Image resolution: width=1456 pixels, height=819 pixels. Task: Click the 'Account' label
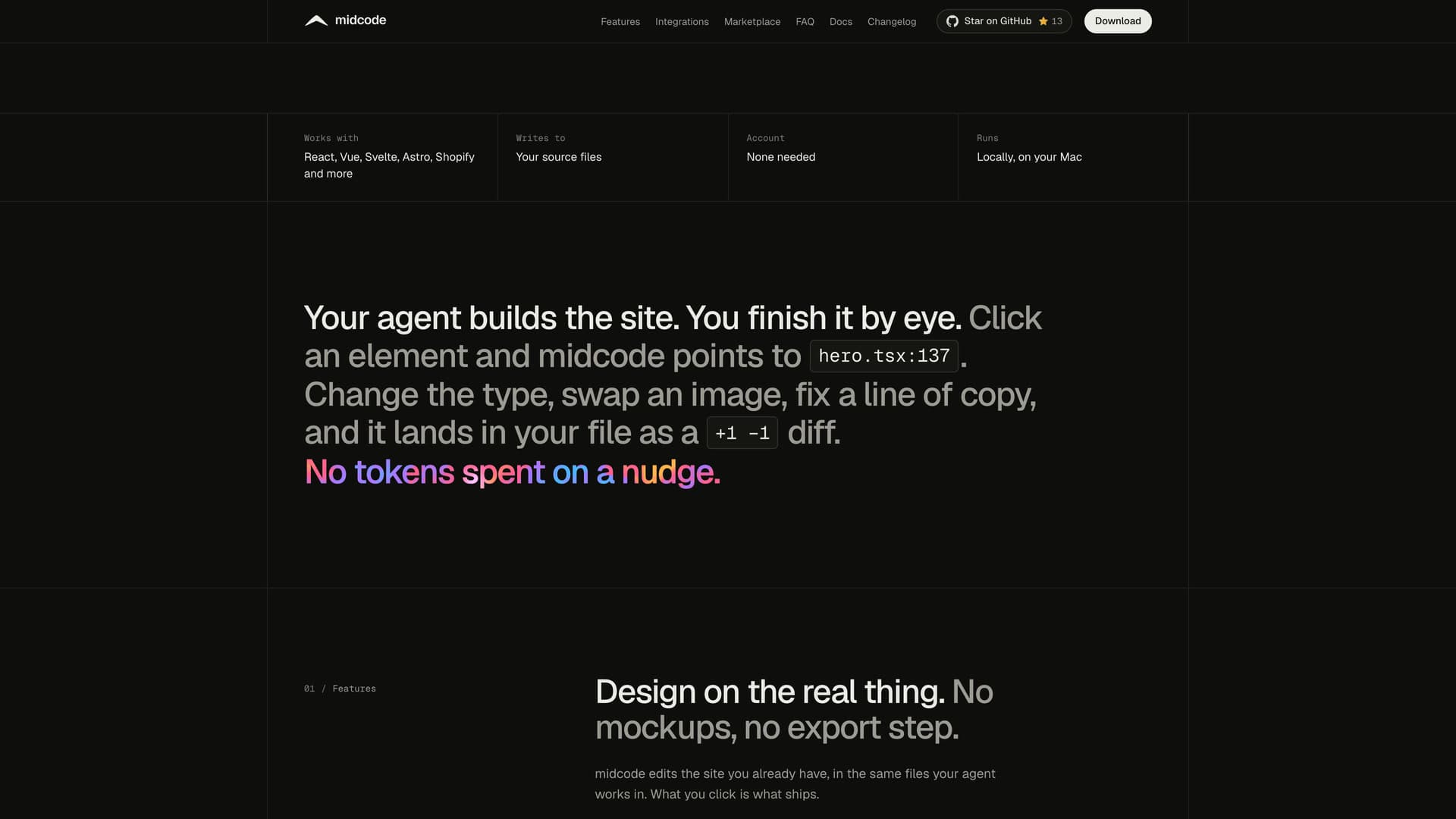coord(765,138)
